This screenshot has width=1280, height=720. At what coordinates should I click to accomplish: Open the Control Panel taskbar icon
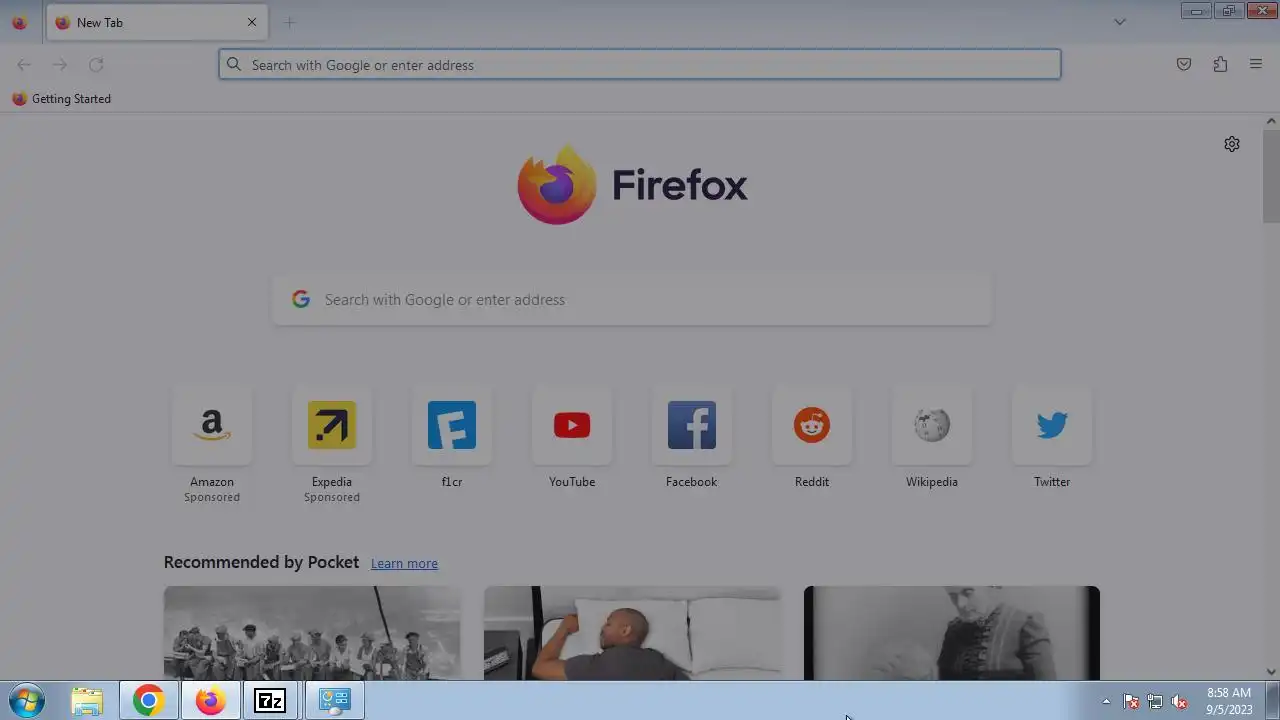[x=334, y=701]
